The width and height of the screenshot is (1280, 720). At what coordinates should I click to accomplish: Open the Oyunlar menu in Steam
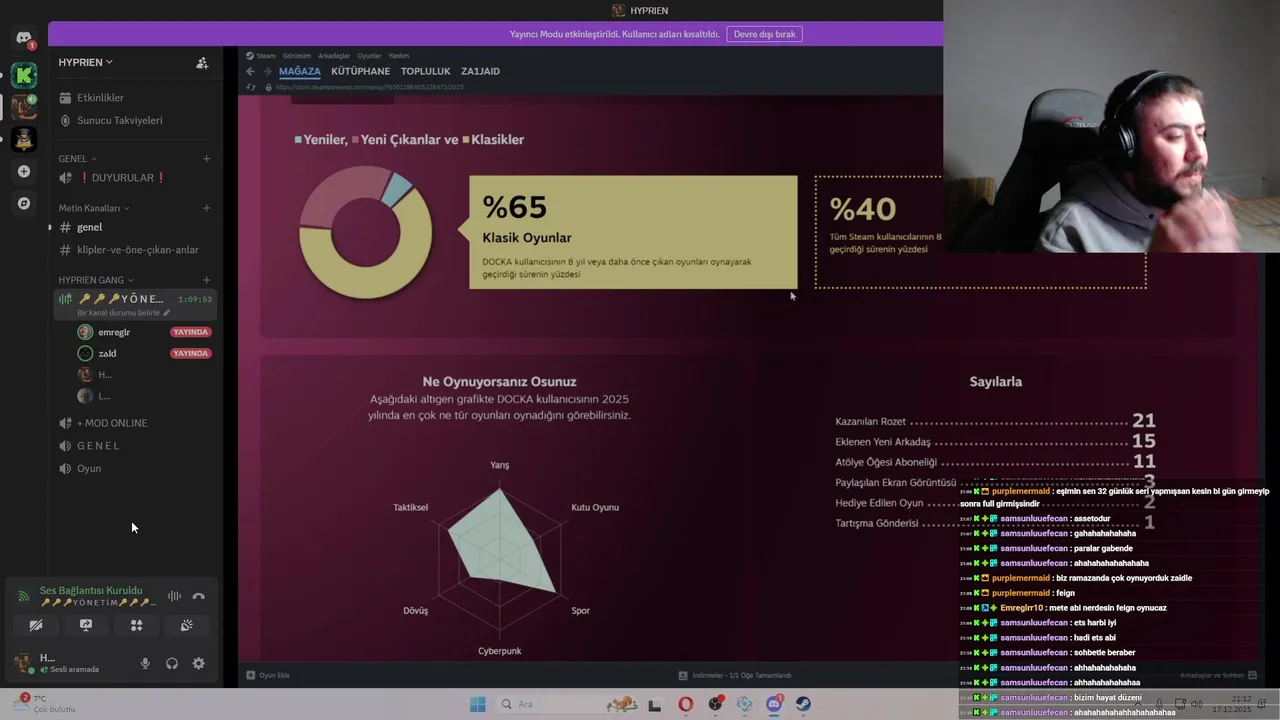pos(369,56)
